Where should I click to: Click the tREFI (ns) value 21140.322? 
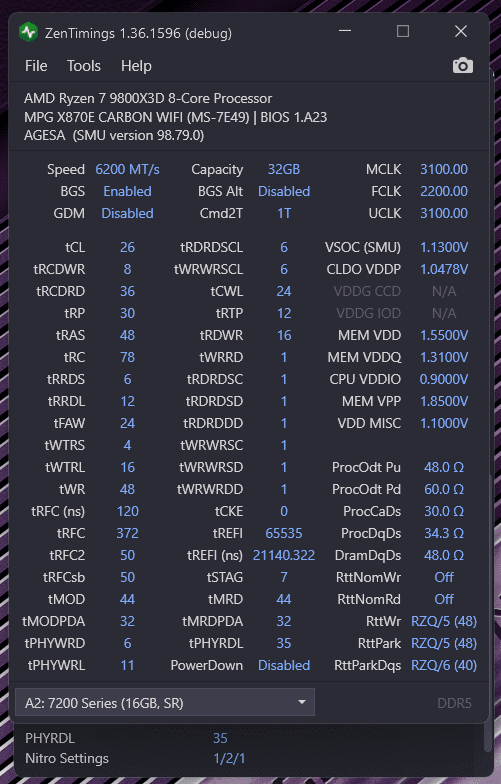(x=284, y=556)
